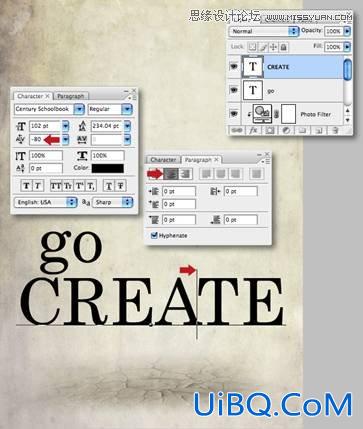363x429 pixels.
Task: Select the Photo Filter layer name
Action: pos(315,114)
